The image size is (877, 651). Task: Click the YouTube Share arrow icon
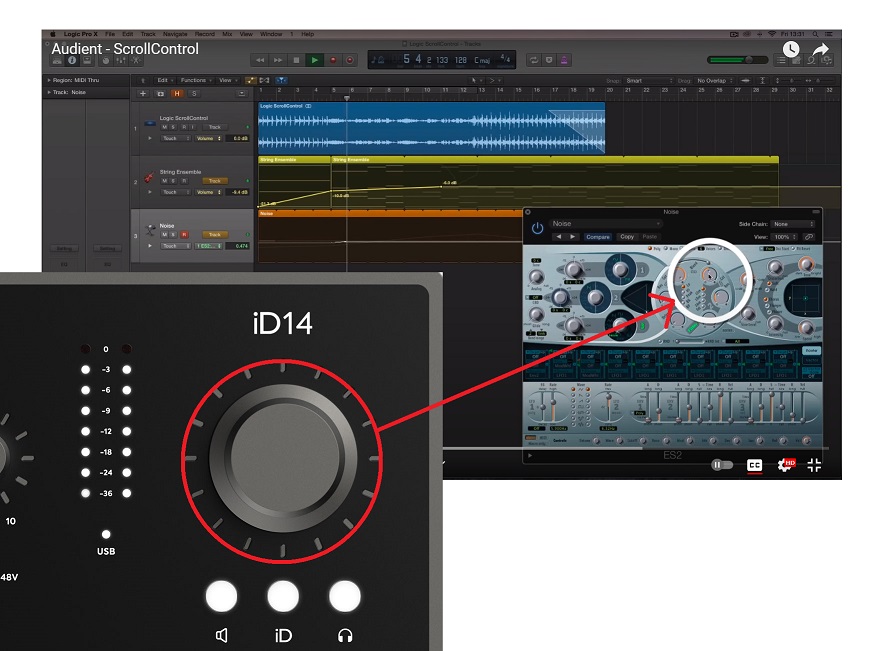(x=821, y=49)
